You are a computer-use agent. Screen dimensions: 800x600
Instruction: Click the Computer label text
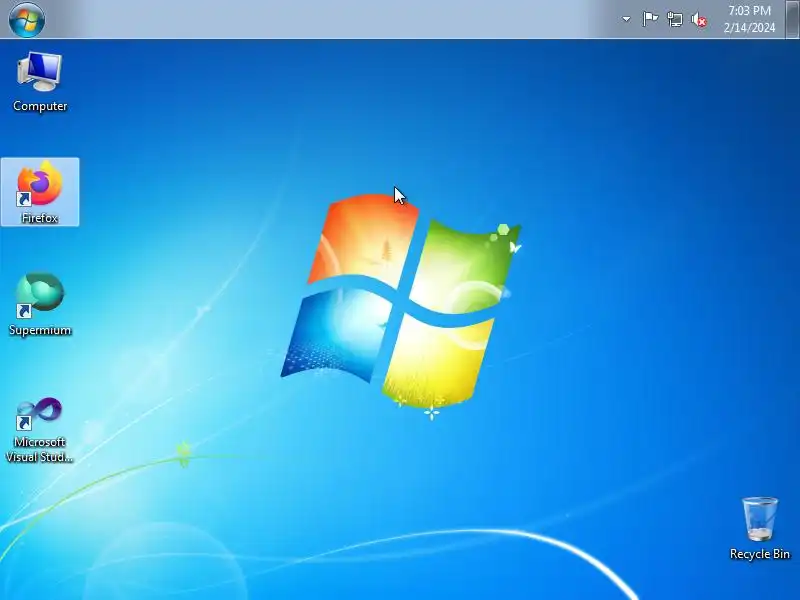coord(40,106)
